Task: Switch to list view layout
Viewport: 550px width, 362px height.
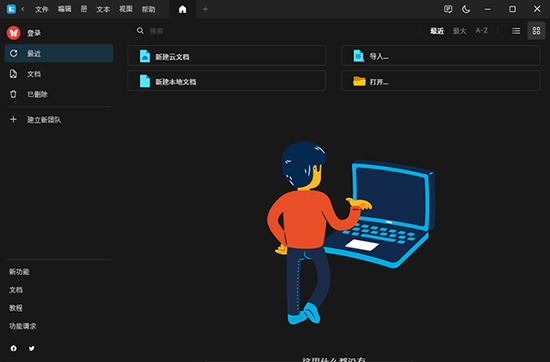Action: click(516, 31)
